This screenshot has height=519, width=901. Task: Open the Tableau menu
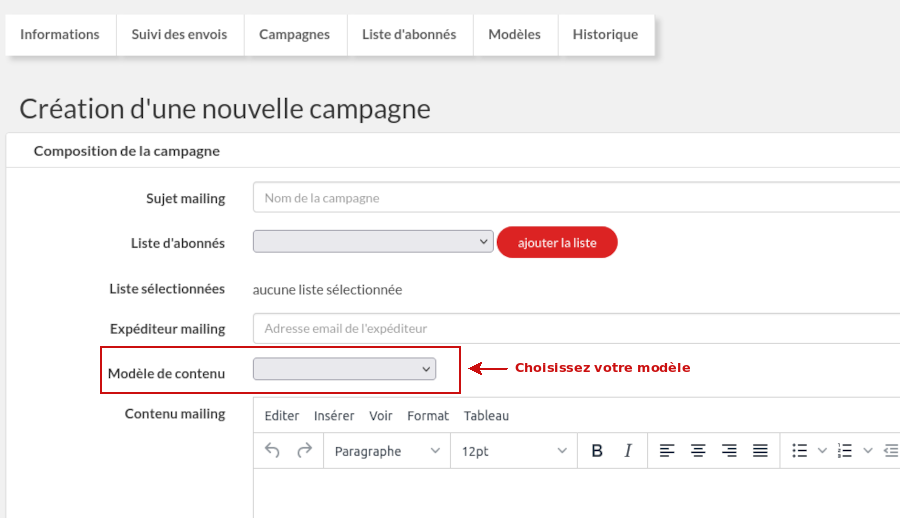pos(486,416)
